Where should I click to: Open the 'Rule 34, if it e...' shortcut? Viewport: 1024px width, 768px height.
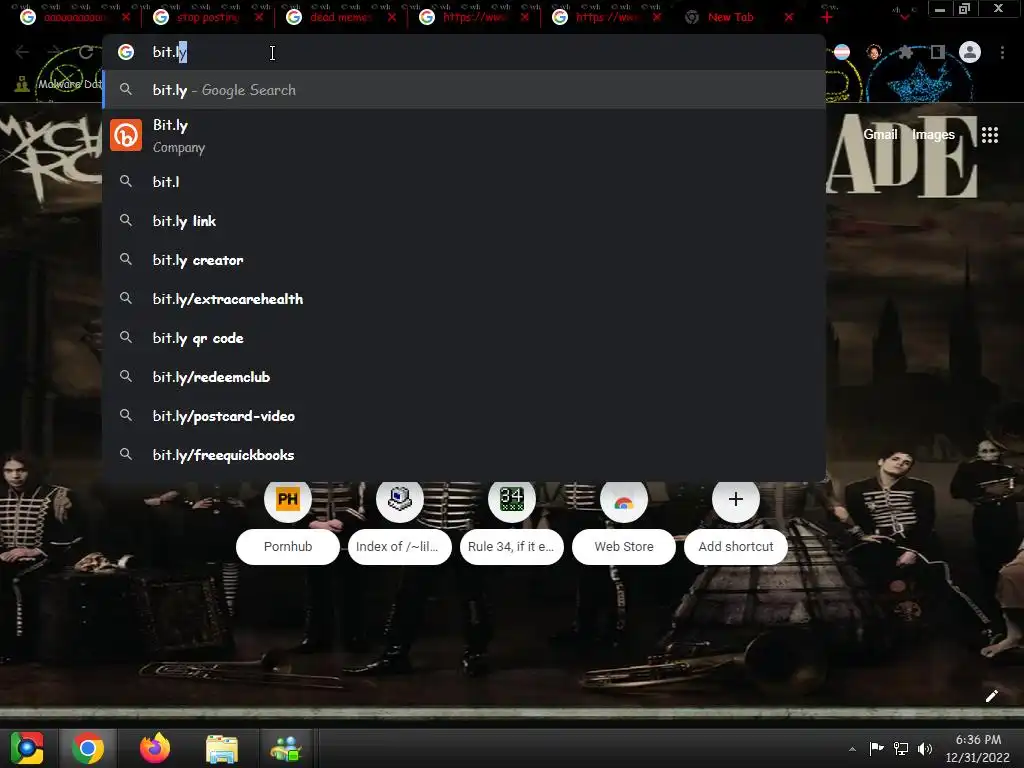(511, 522)
